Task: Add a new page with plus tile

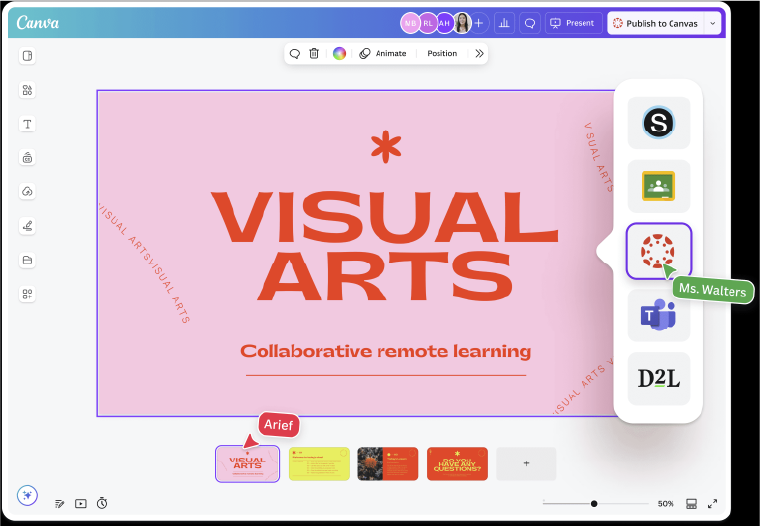Action: pos(526,464)
